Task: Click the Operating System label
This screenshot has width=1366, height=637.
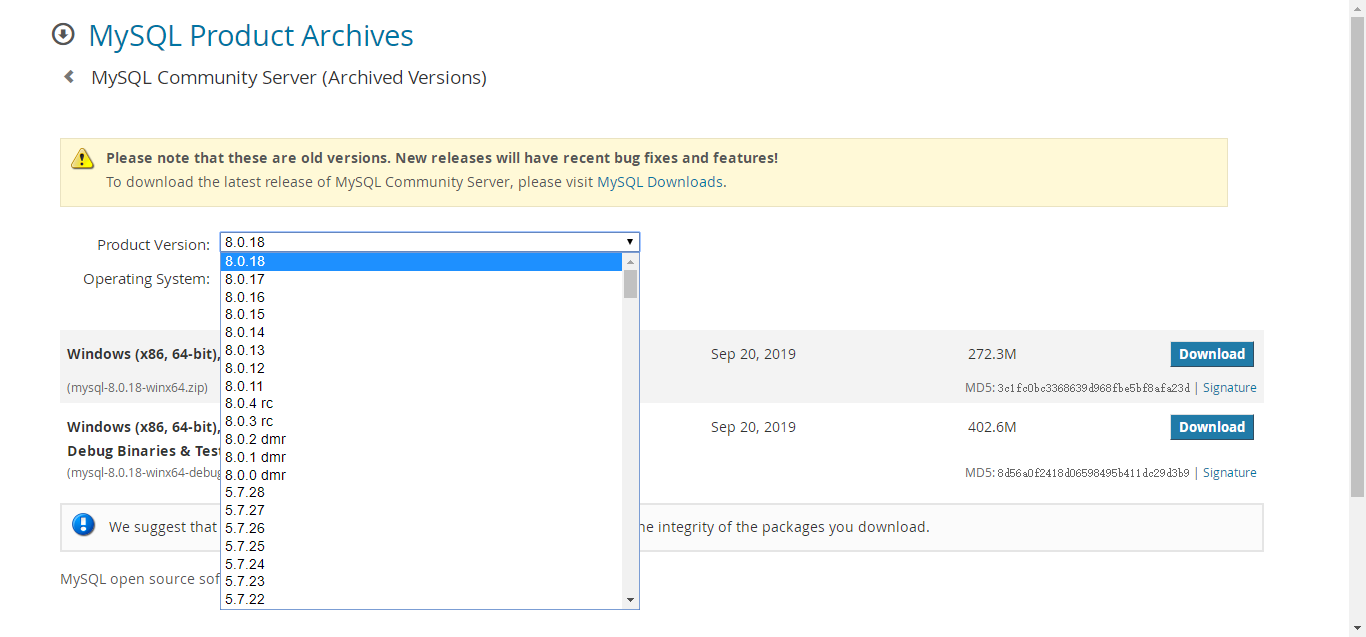Action: tap(147, 279)
